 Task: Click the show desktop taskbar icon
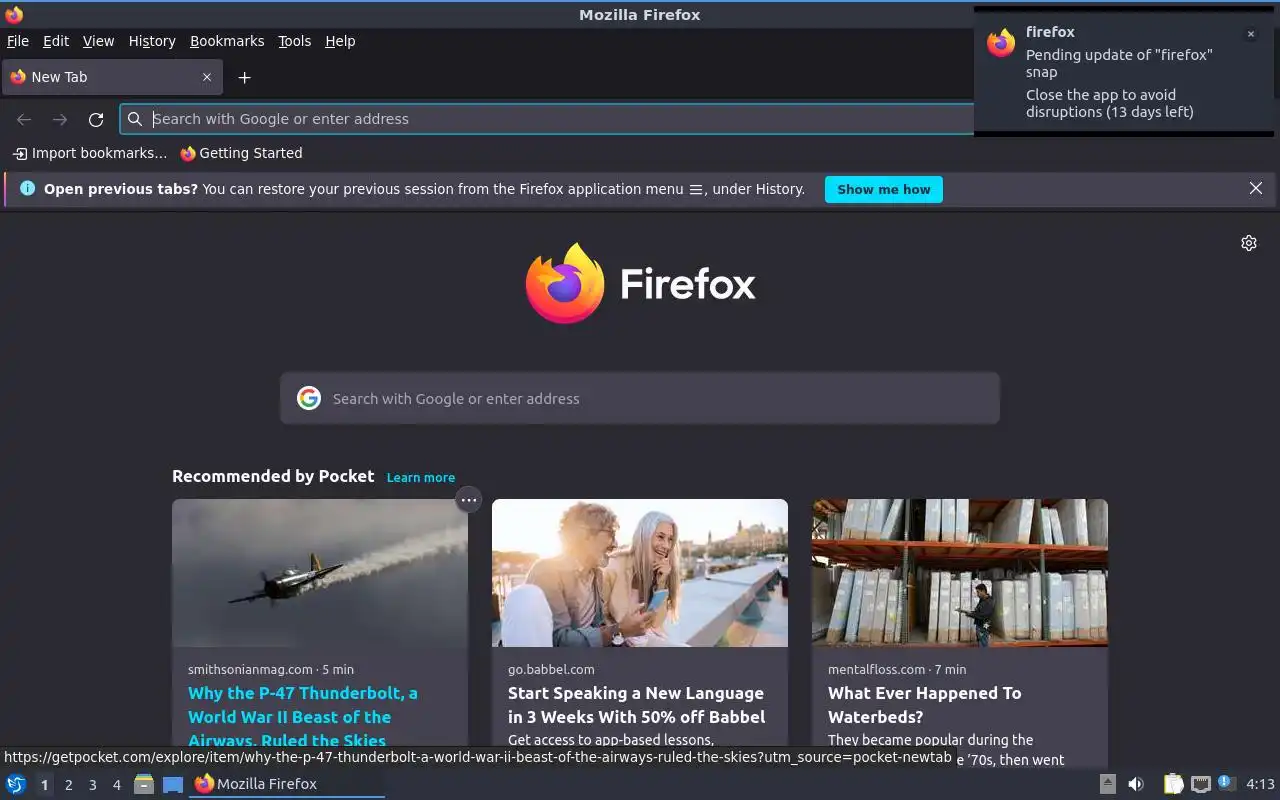173,784
